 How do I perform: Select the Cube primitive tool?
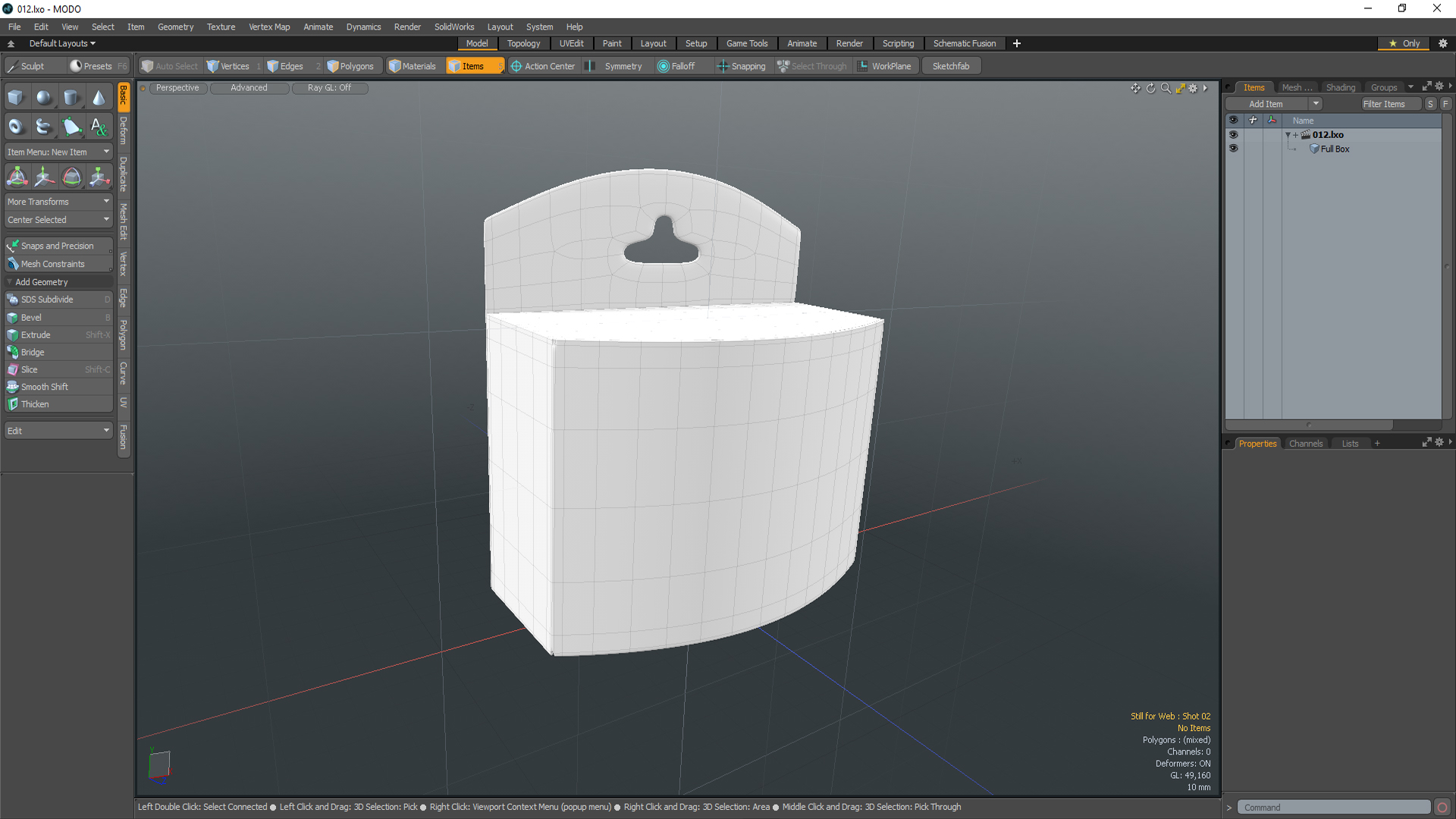[x=16, y=98]
